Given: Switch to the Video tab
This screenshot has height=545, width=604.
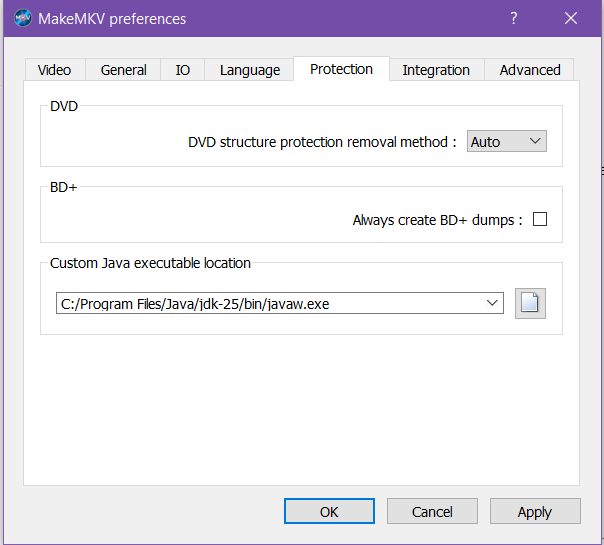Looking at the screenshot, I should tap(55, 70).
